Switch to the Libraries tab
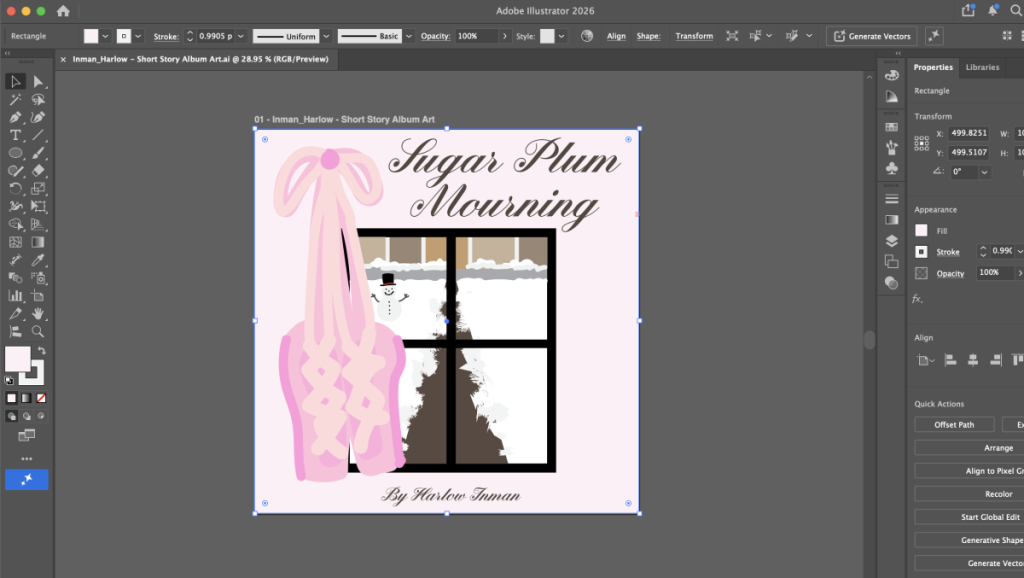The width and height of the screenshot is (1024, 578). coord(982,67)
